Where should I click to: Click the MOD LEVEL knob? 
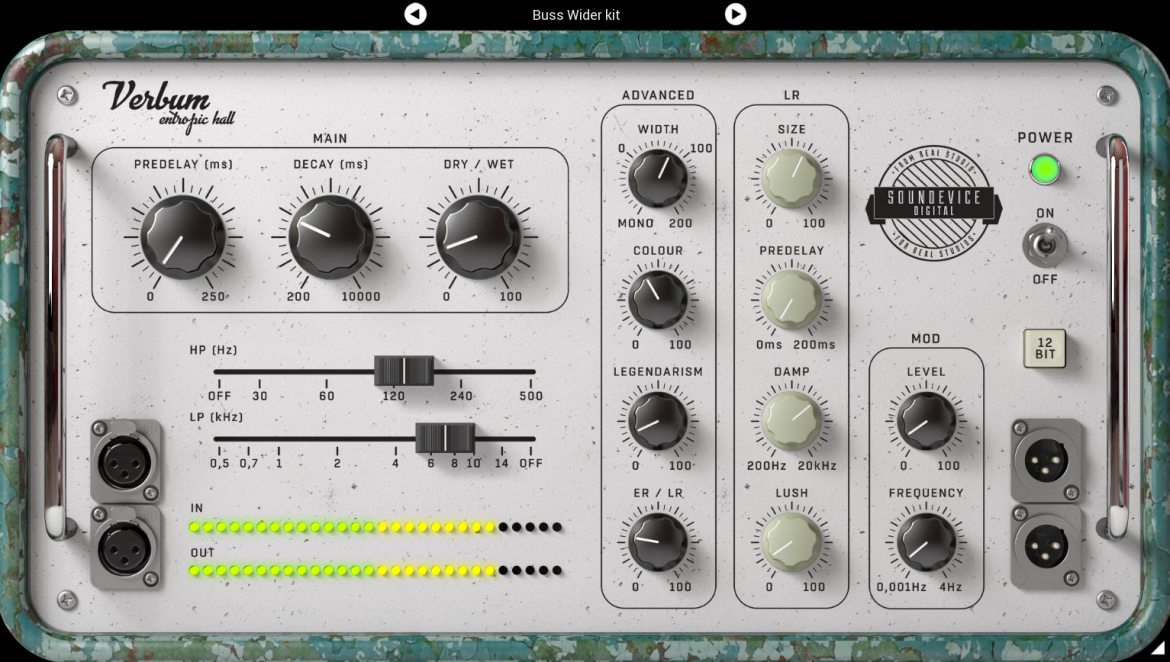[x=926, y=421]
